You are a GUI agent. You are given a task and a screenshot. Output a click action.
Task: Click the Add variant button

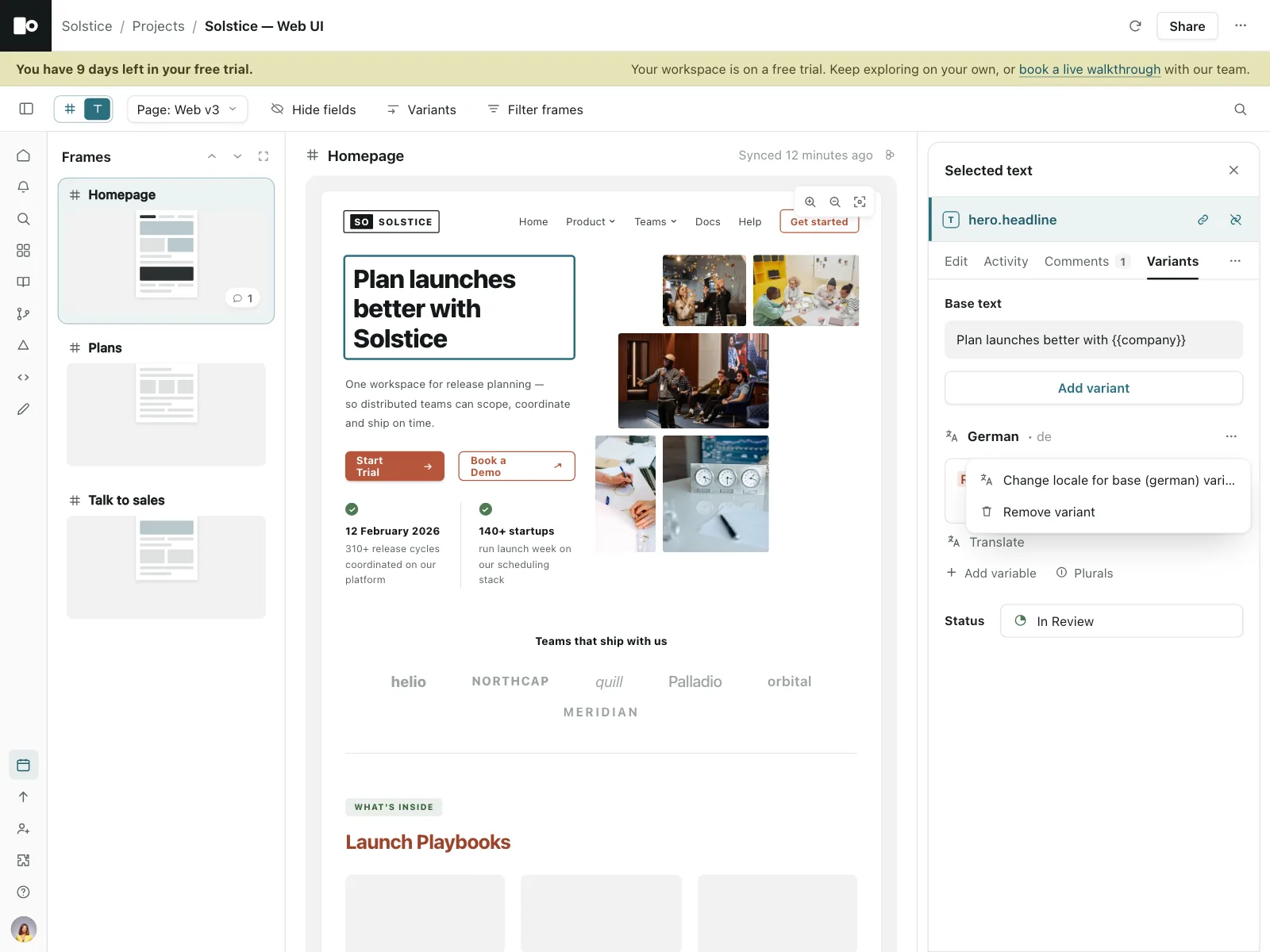[1094, 388]
